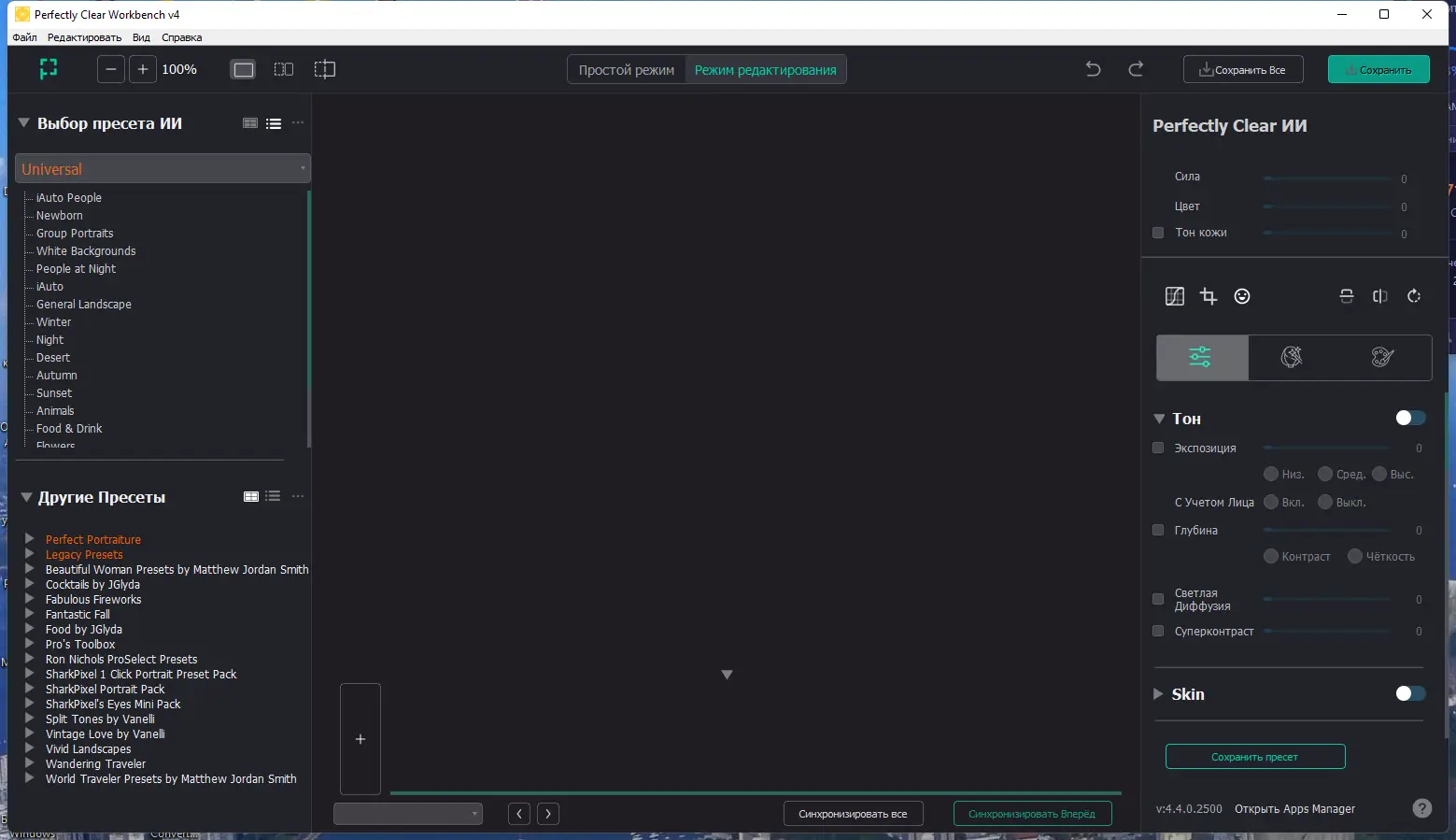Zoom out with the minus button
This screenshot has height=840, width=1456.
point(111,69)
